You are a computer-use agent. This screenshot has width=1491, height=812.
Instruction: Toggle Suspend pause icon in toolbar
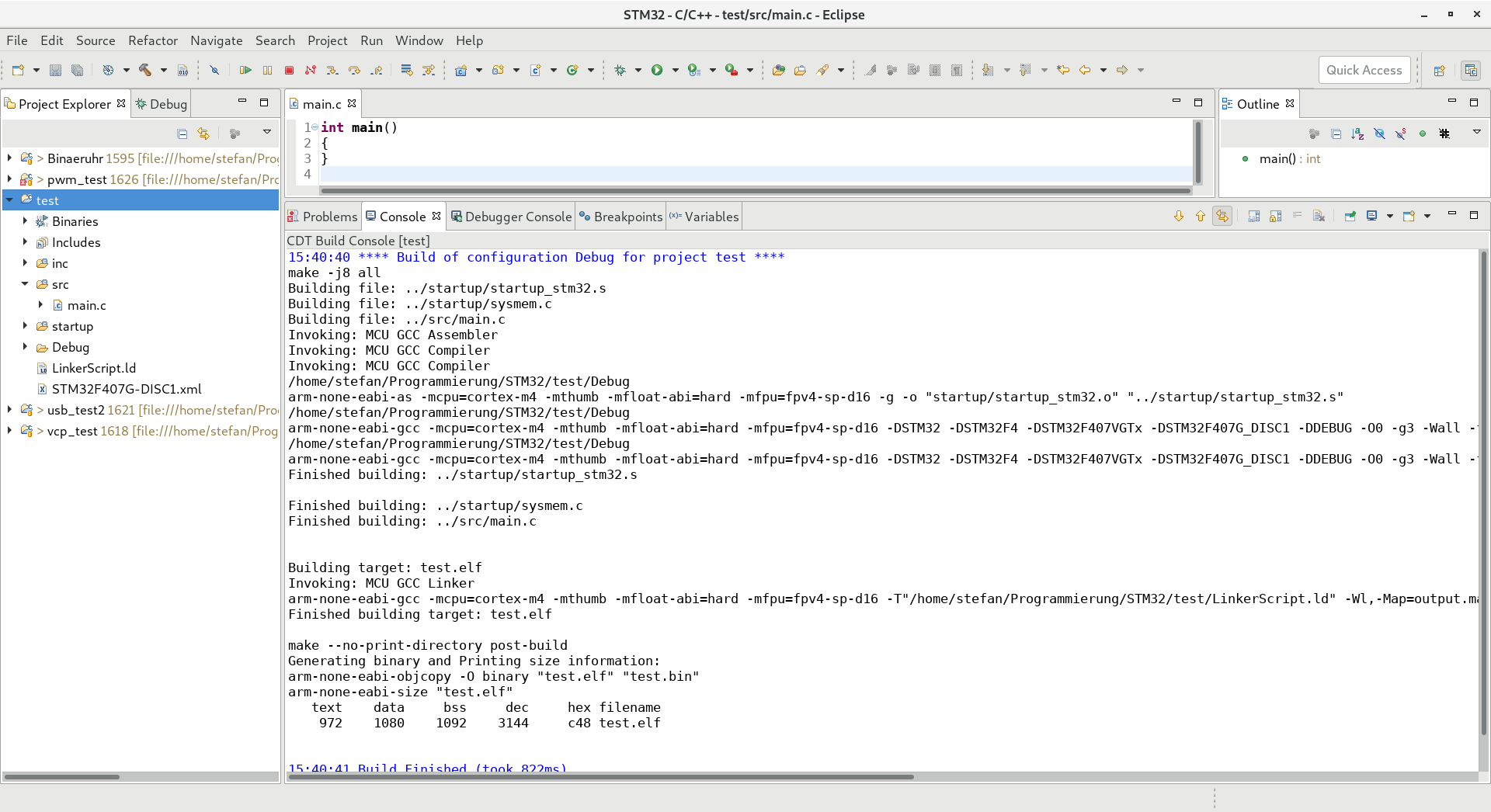click(x=267, y=70)
